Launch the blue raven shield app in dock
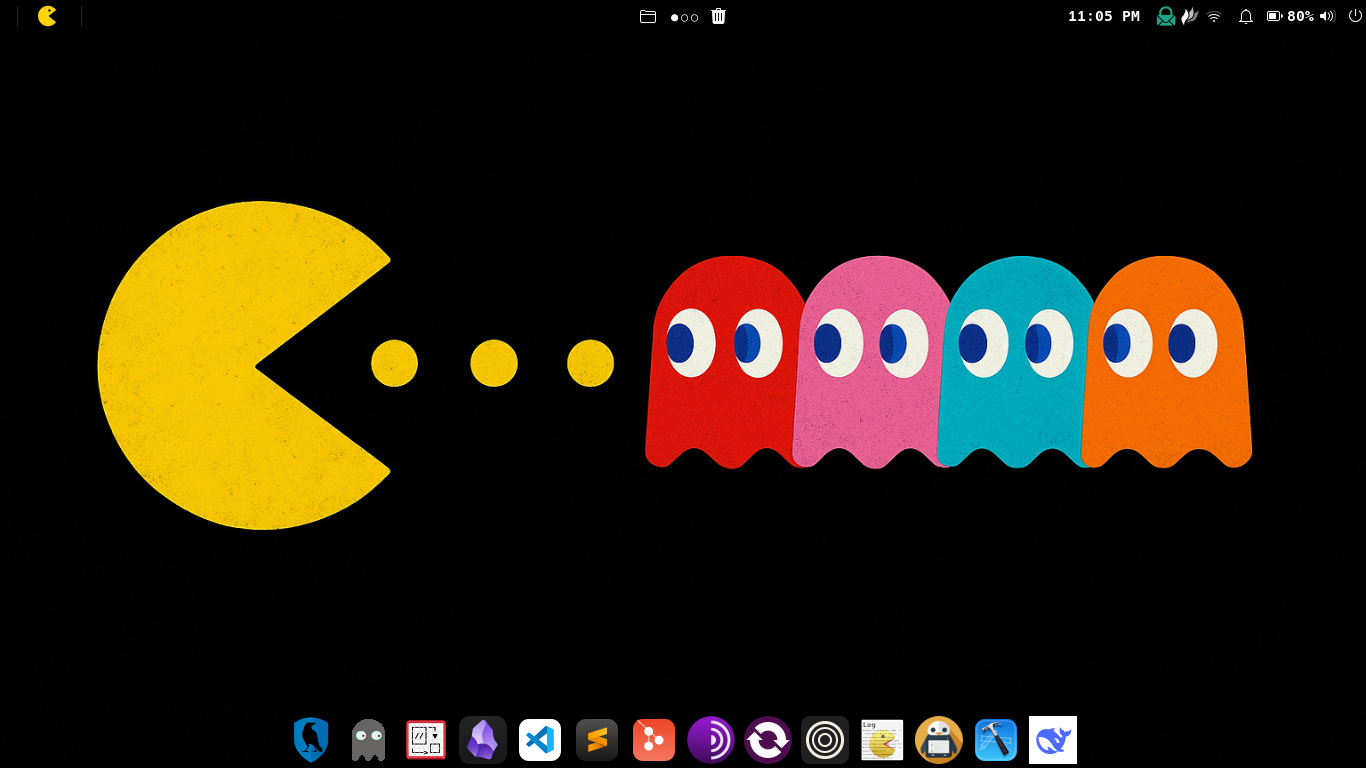 (x=311, y=740)
